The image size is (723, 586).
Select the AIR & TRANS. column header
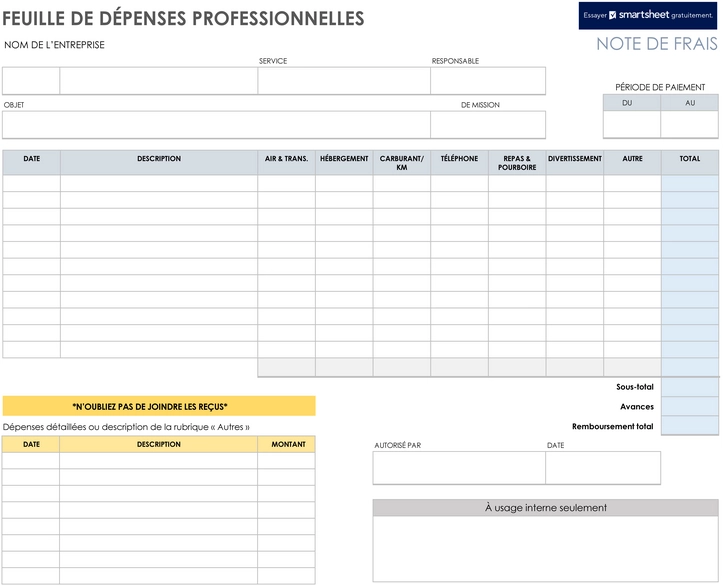(x=286, y=163)
